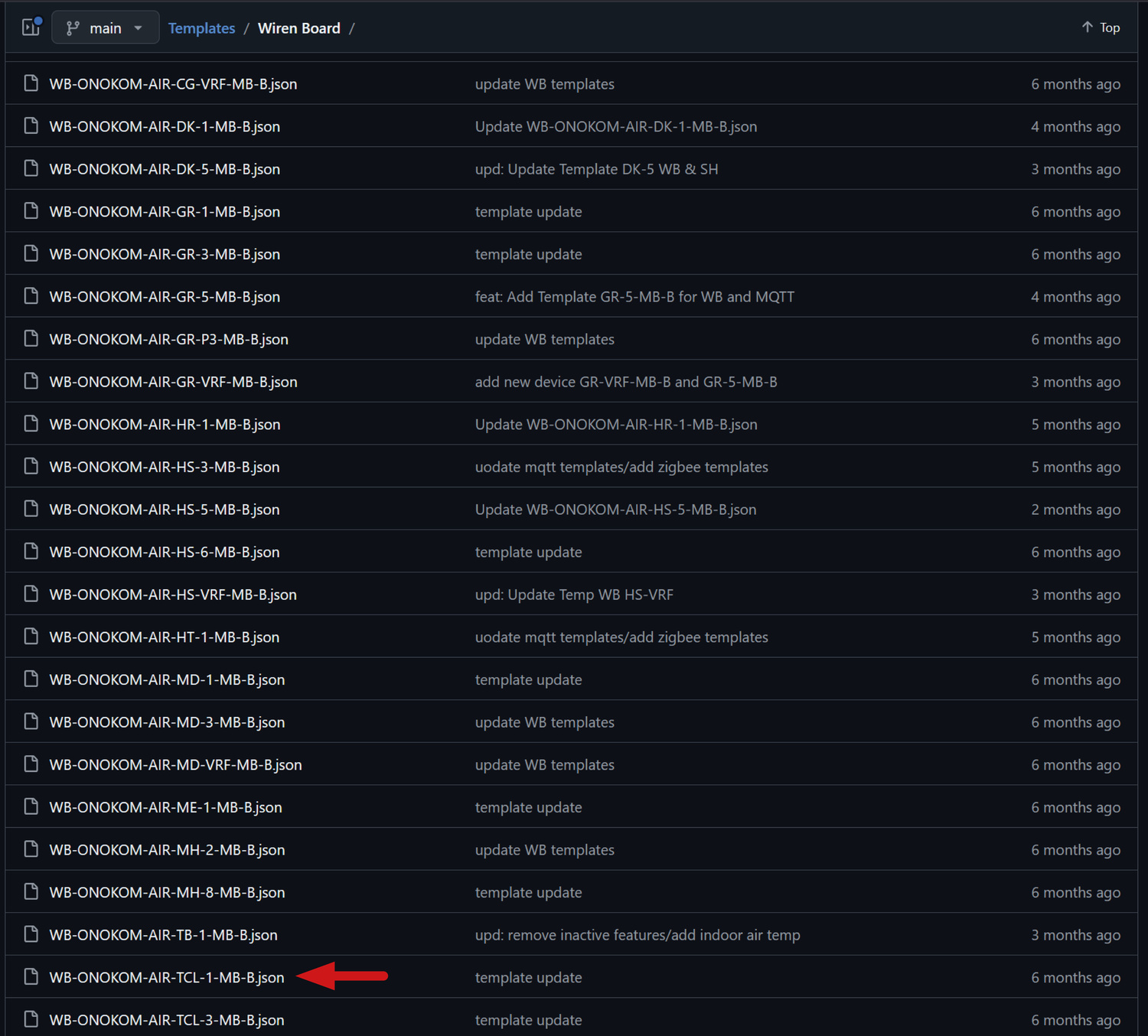Open file WB-ONOKOM-AIR-MD-1-MB-B.json
1148x1036 pixels.
coord(167,680)
